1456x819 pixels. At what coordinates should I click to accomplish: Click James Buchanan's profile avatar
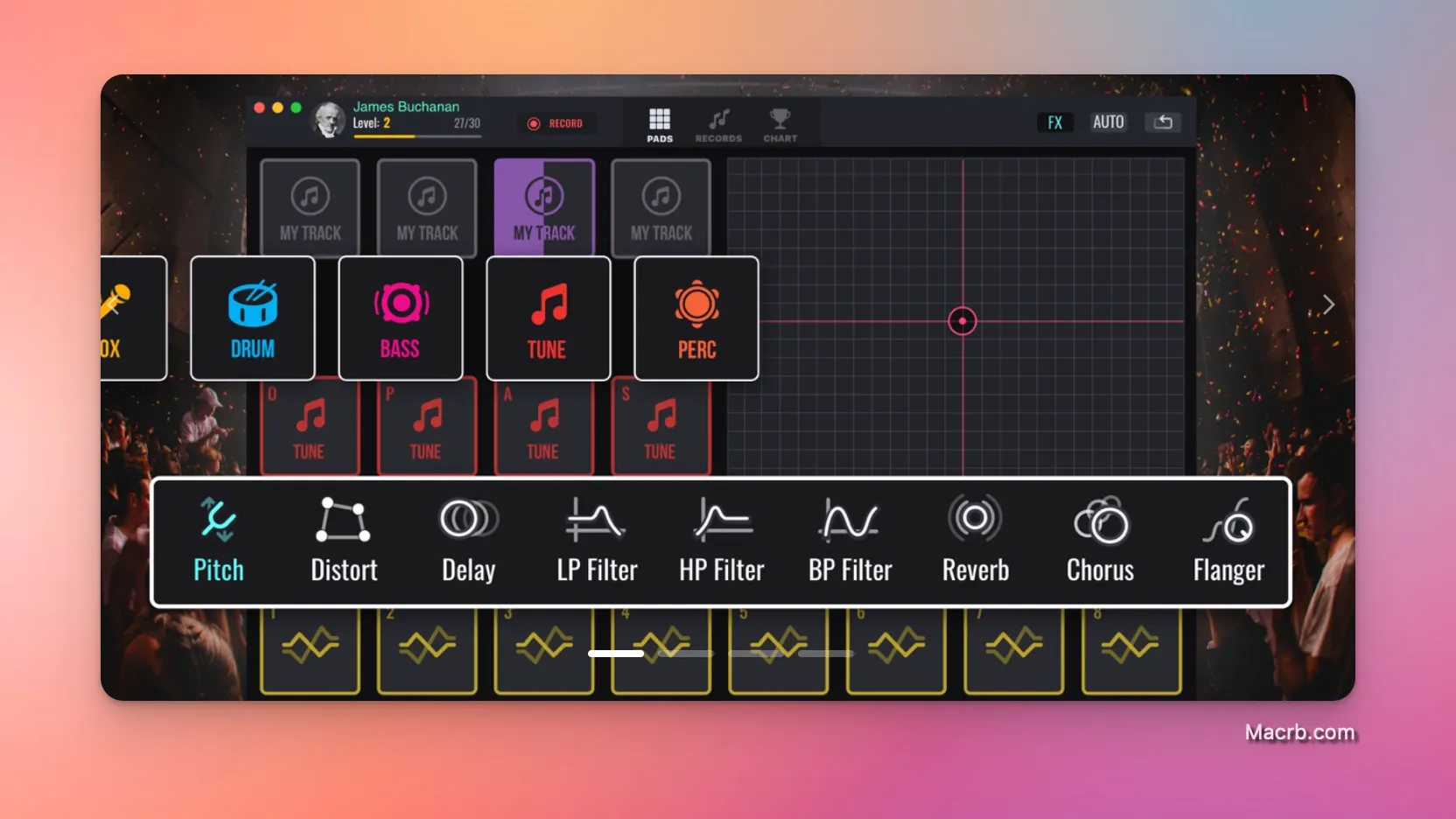click(329, 120)
